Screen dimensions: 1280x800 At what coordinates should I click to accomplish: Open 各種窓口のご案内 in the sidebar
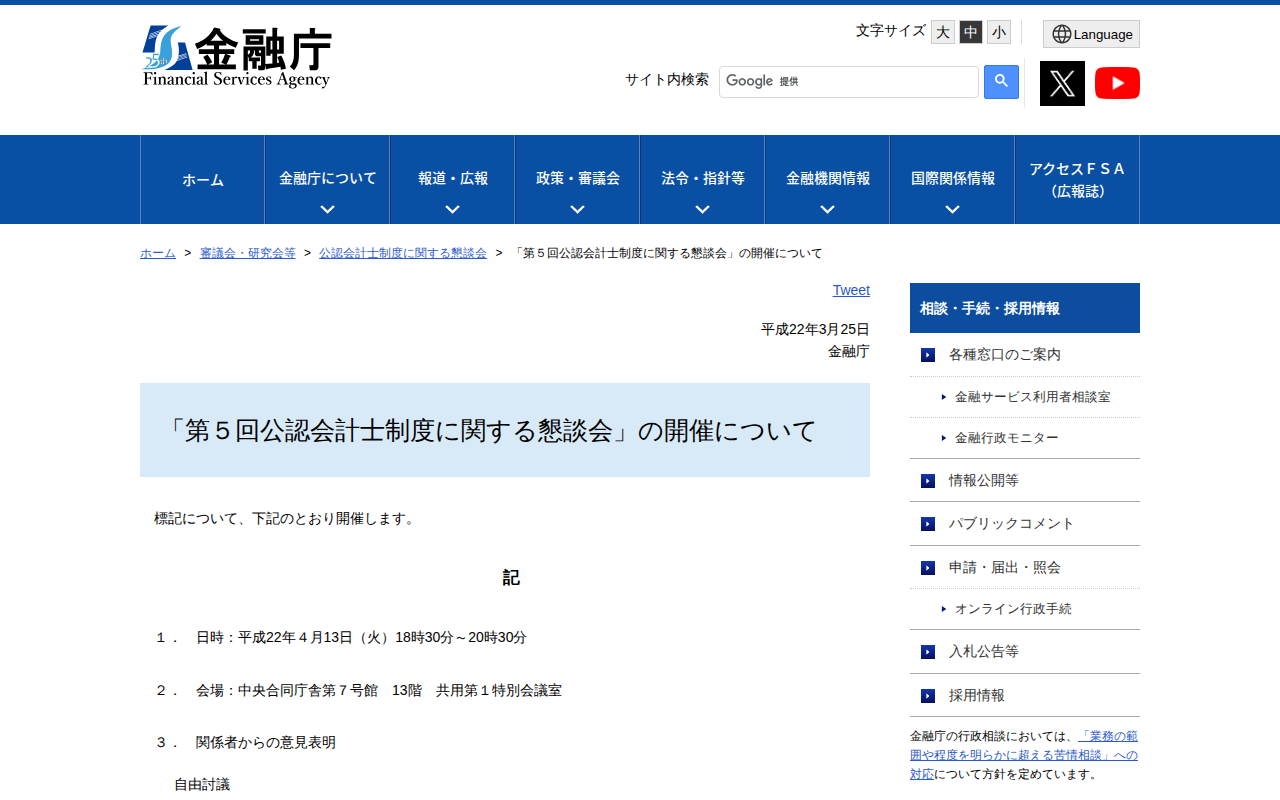pos(1005,355)
